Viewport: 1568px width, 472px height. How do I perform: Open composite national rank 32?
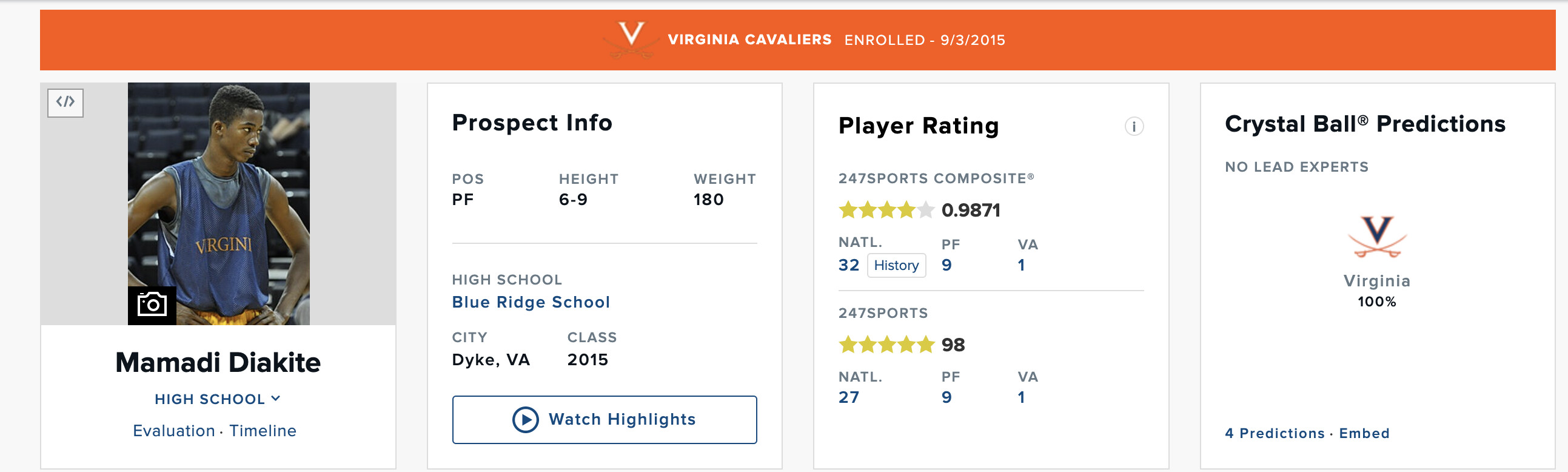pos(848,266)
